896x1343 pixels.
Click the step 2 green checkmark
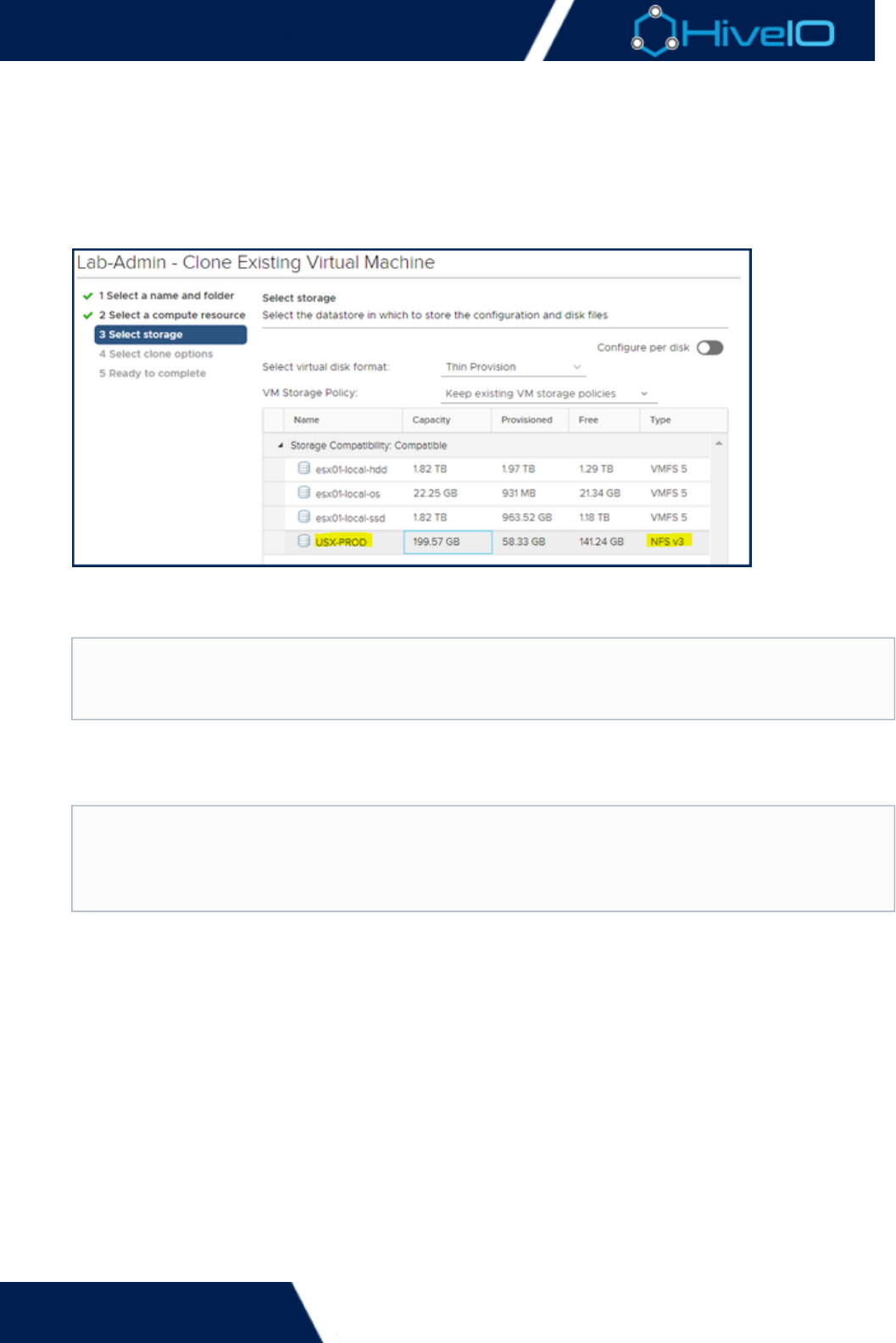[87, 315]
